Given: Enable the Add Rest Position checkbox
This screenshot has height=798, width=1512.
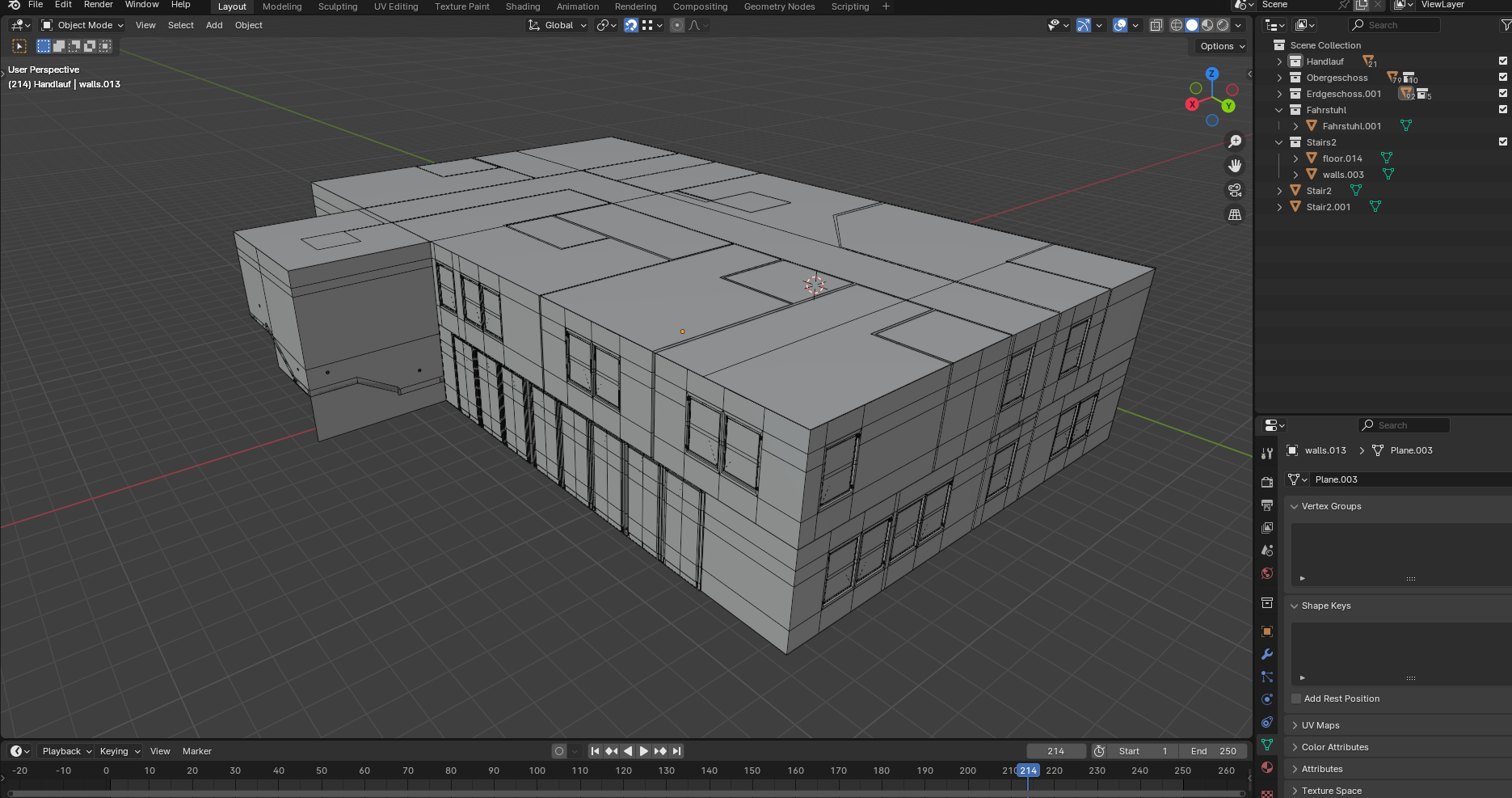Looking at the screenshot, I should [1296, 699].
